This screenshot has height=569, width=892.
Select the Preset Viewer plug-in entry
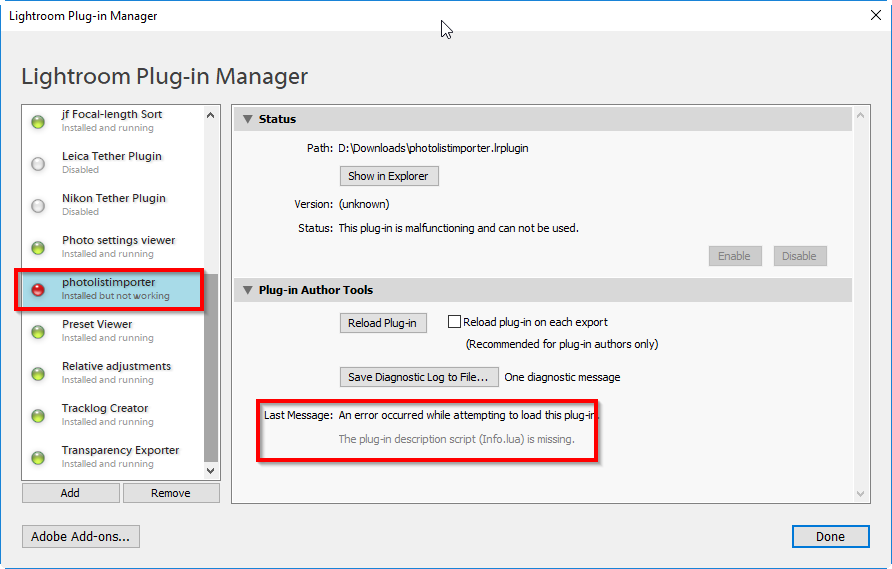(x=98, y=330)
